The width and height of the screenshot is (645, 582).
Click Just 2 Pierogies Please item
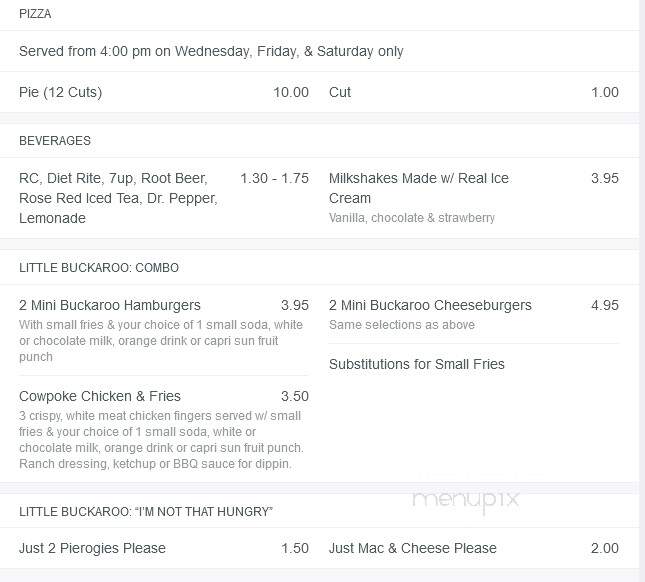pos(92,548)
